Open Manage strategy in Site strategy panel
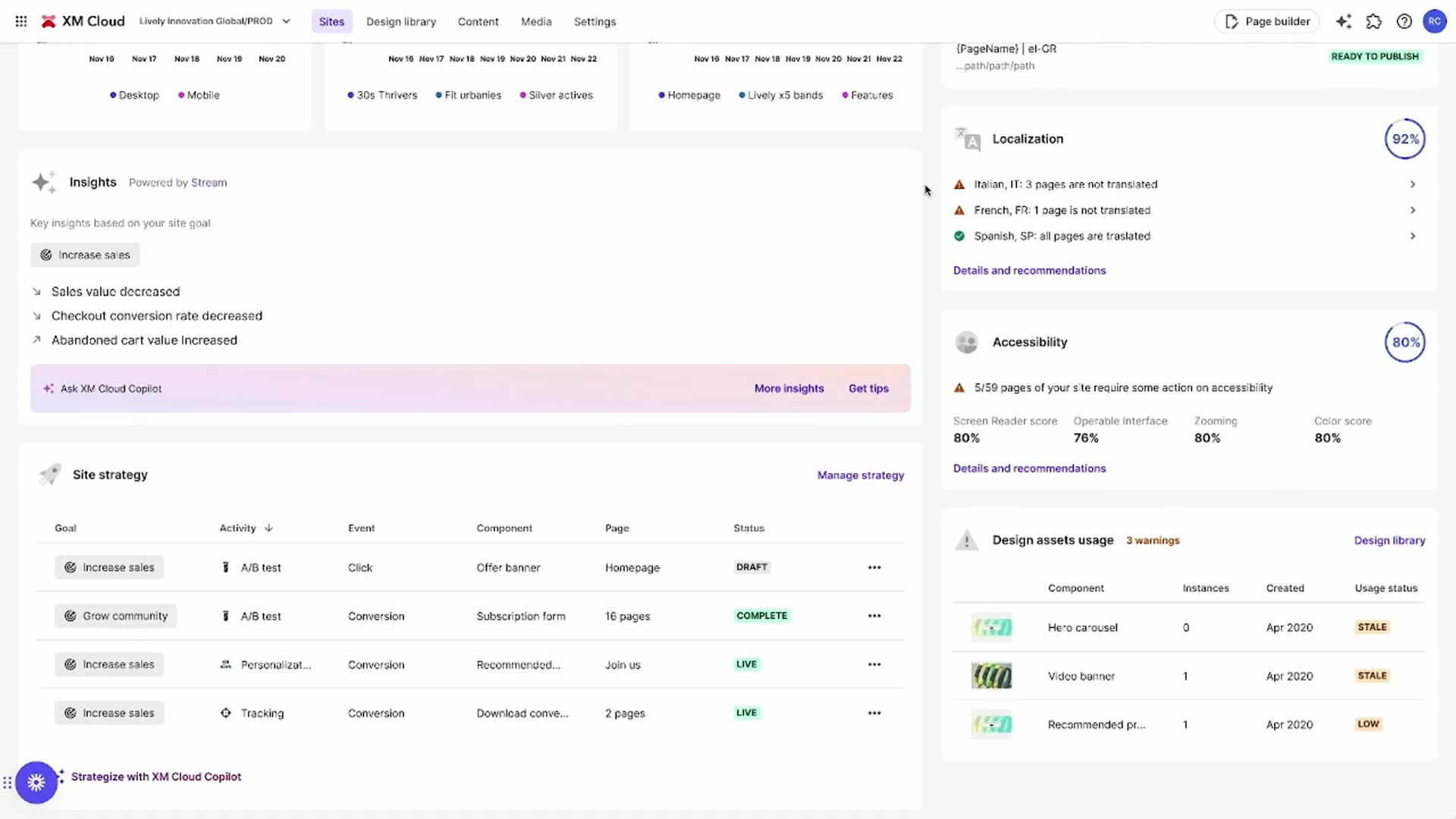The image size is (1456, 819). coord(860,475)
